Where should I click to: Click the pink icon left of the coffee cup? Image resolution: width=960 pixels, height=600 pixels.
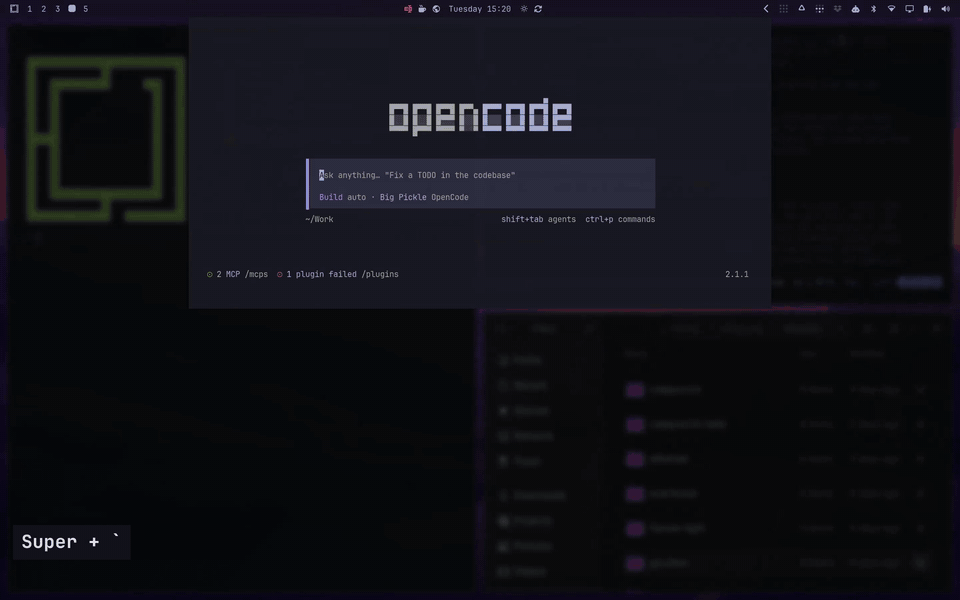[408, 9]
